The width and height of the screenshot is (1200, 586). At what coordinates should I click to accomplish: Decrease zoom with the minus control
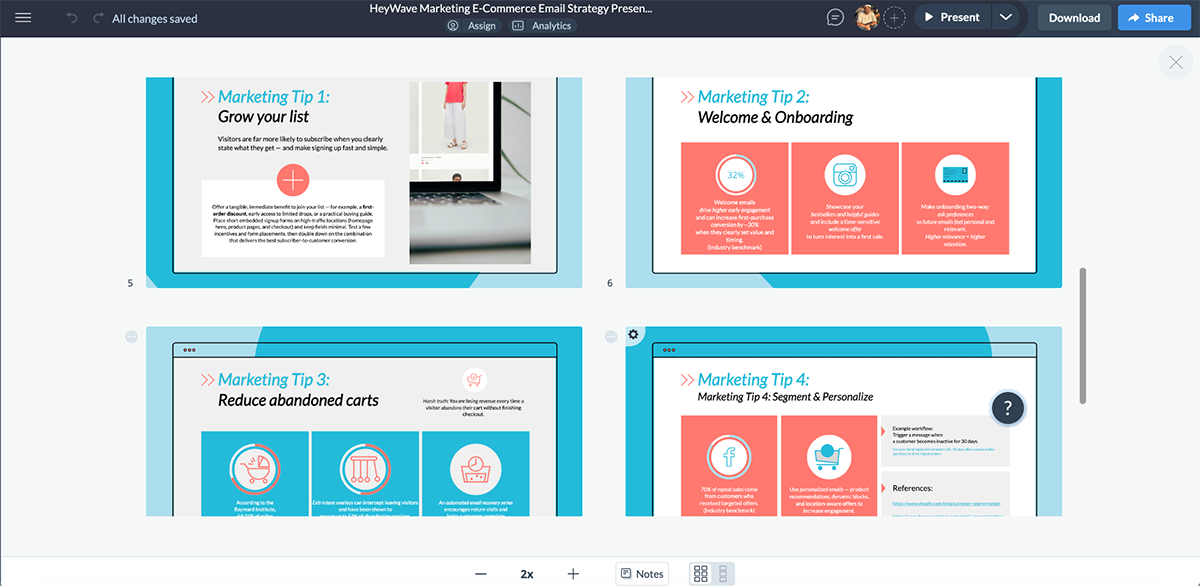click(481, 573)
